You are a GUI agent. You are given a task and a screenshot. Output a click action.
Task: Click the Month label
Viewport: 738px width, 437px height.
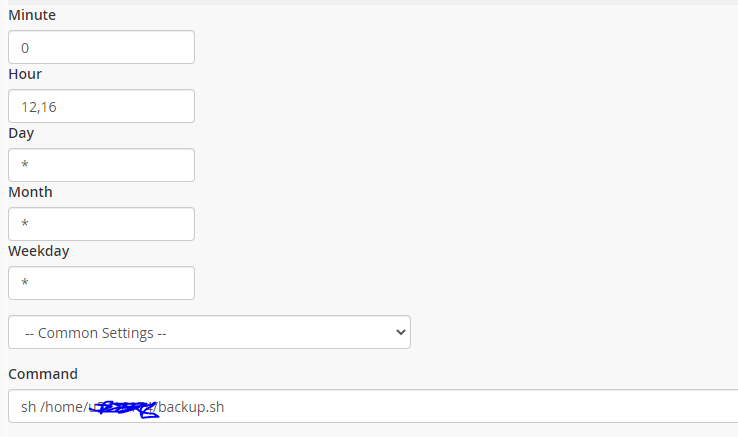point(30,192)
